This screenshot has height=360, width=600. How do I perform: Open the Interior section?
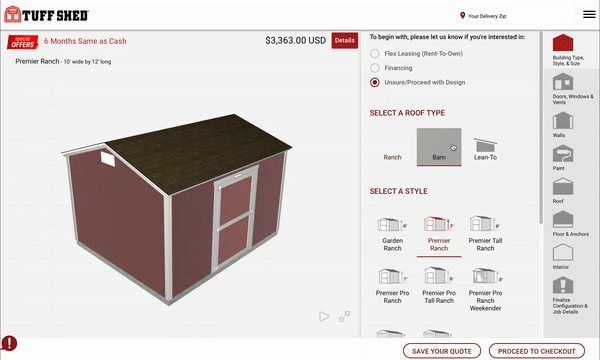click(562, 257)
